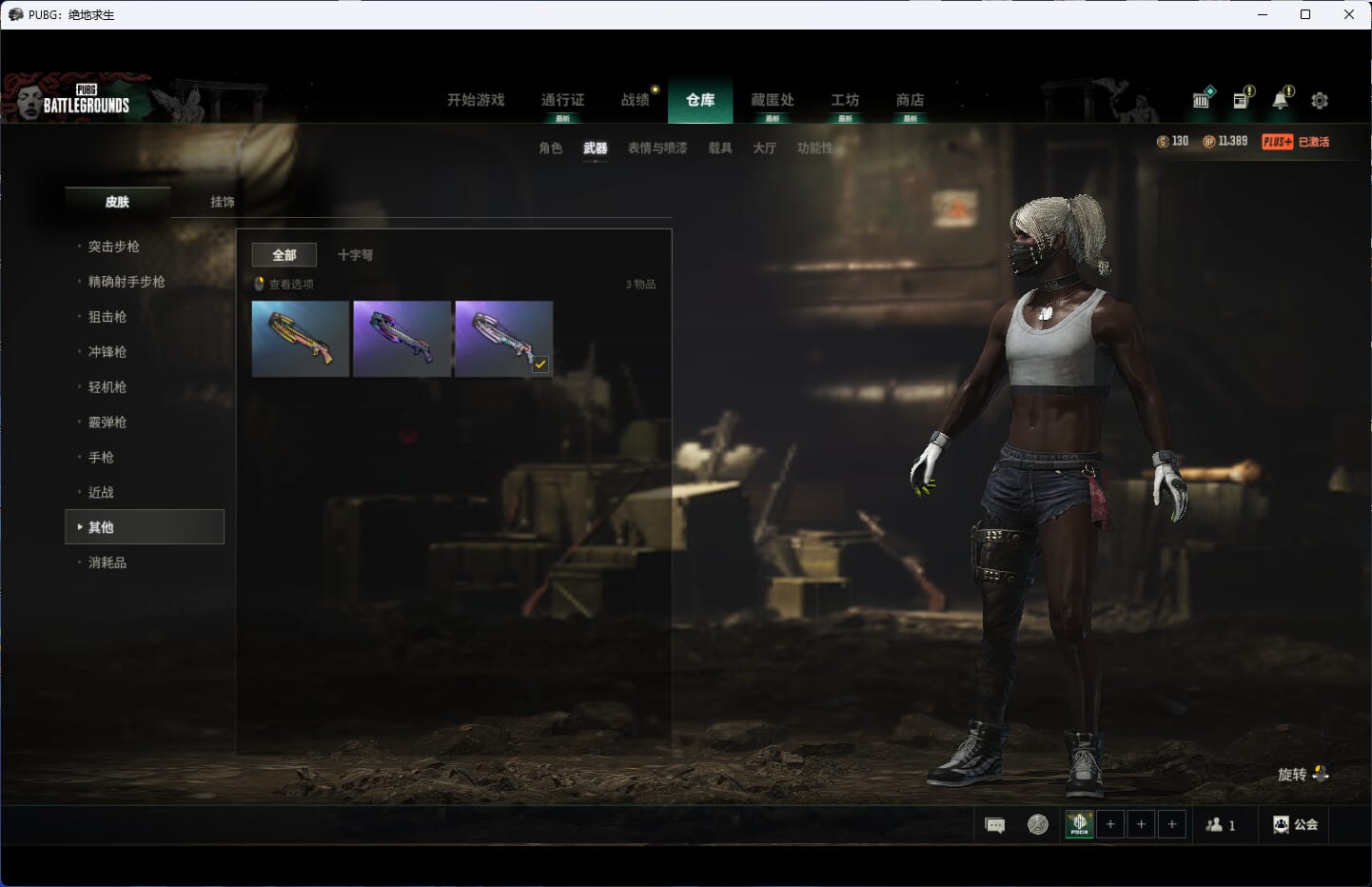
Task: Open the 战绩 career tab
Action: coord(636,100)
